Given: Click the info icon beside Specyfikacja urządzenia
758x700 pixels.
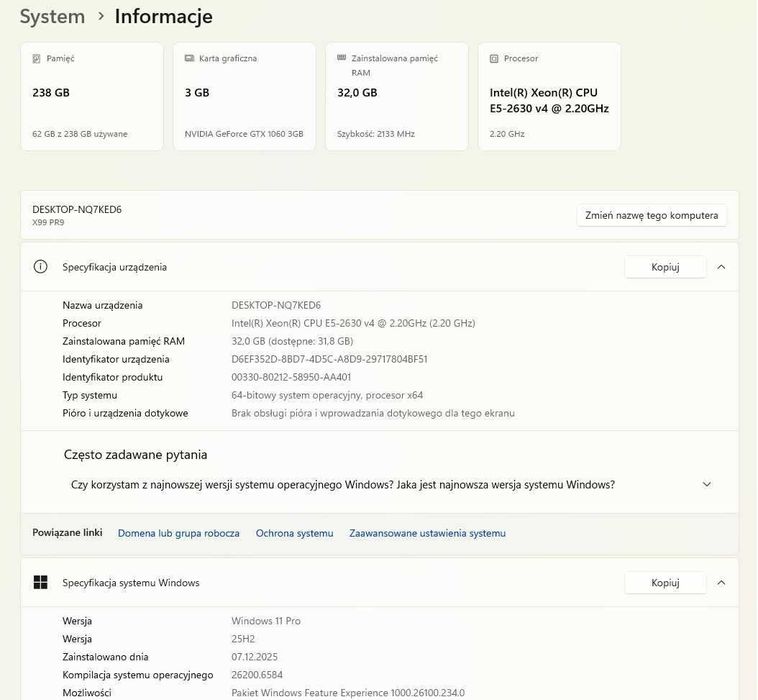Looking at the screenshot, I should [41, 267].
